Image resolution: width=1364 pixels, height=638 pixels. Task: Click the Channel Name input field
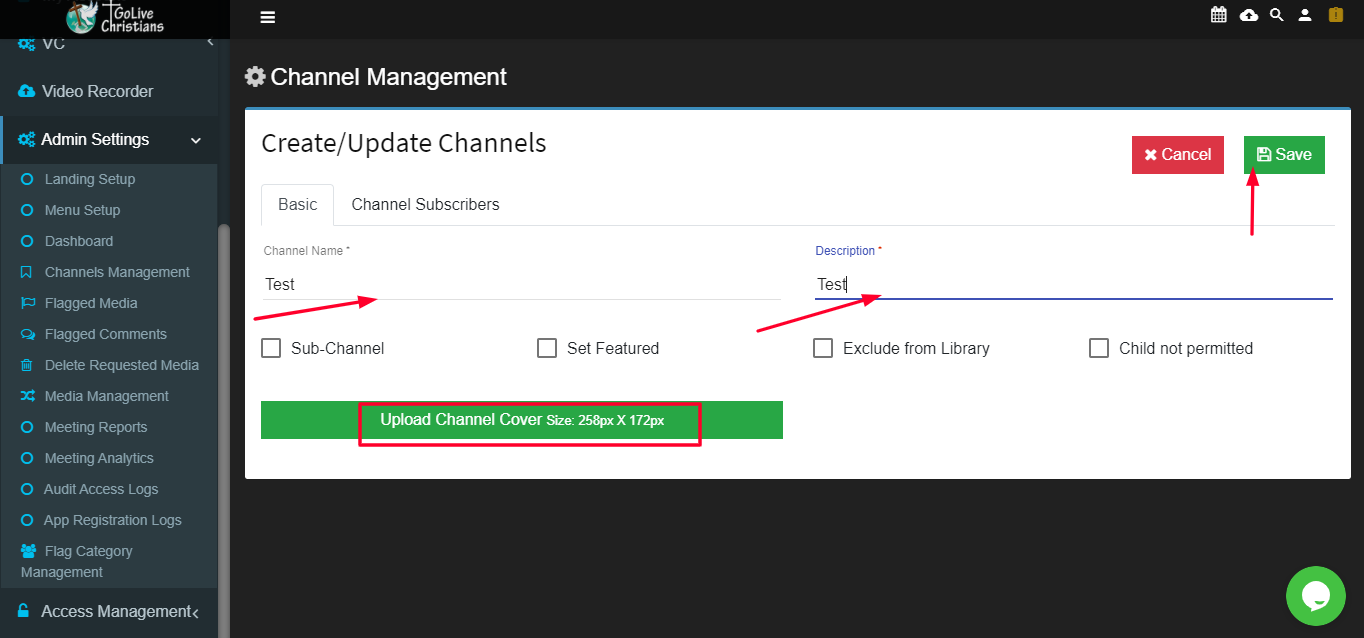coord(522,284)
